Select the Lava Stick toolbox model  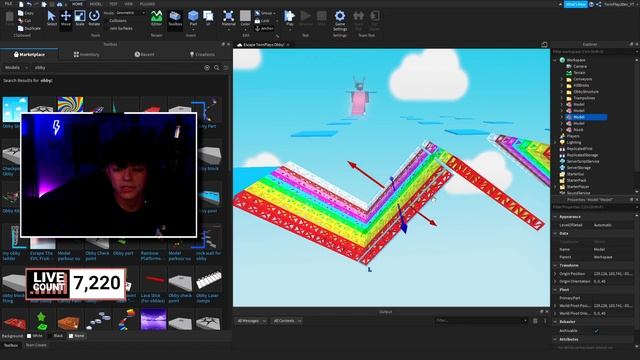pos(153,285)
